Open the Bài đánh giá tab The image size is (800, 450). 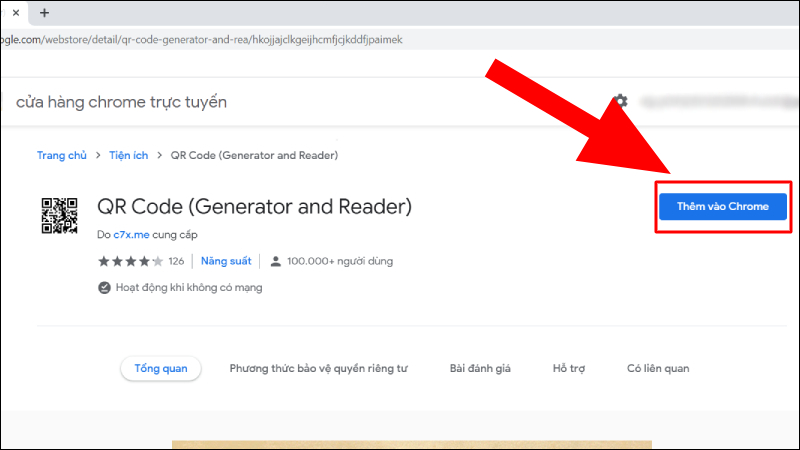click(x=480, y=368)
